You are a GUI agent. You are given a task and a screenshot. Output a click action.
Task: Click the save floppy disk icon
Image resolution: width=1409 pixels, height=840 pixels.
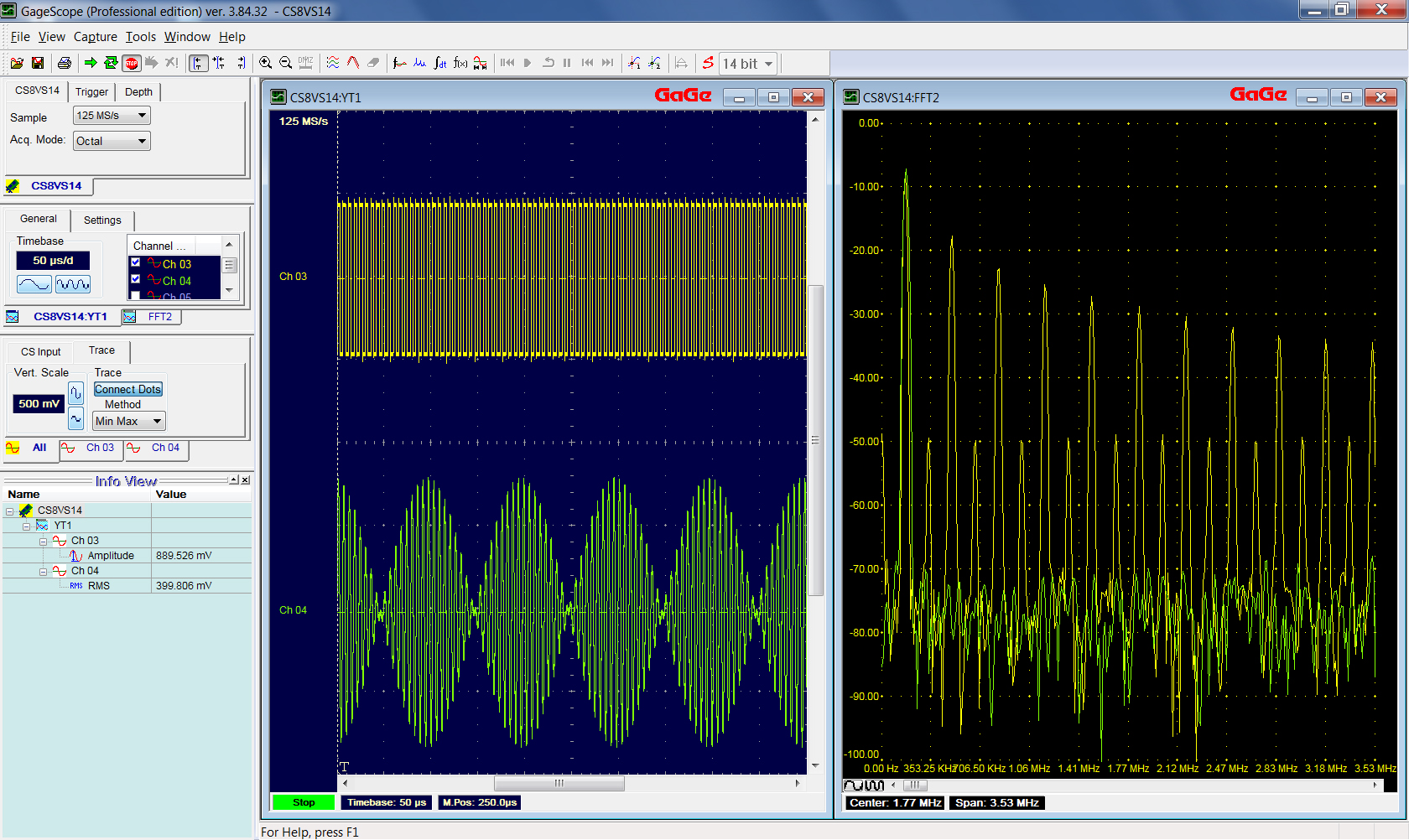coord(38,63)
